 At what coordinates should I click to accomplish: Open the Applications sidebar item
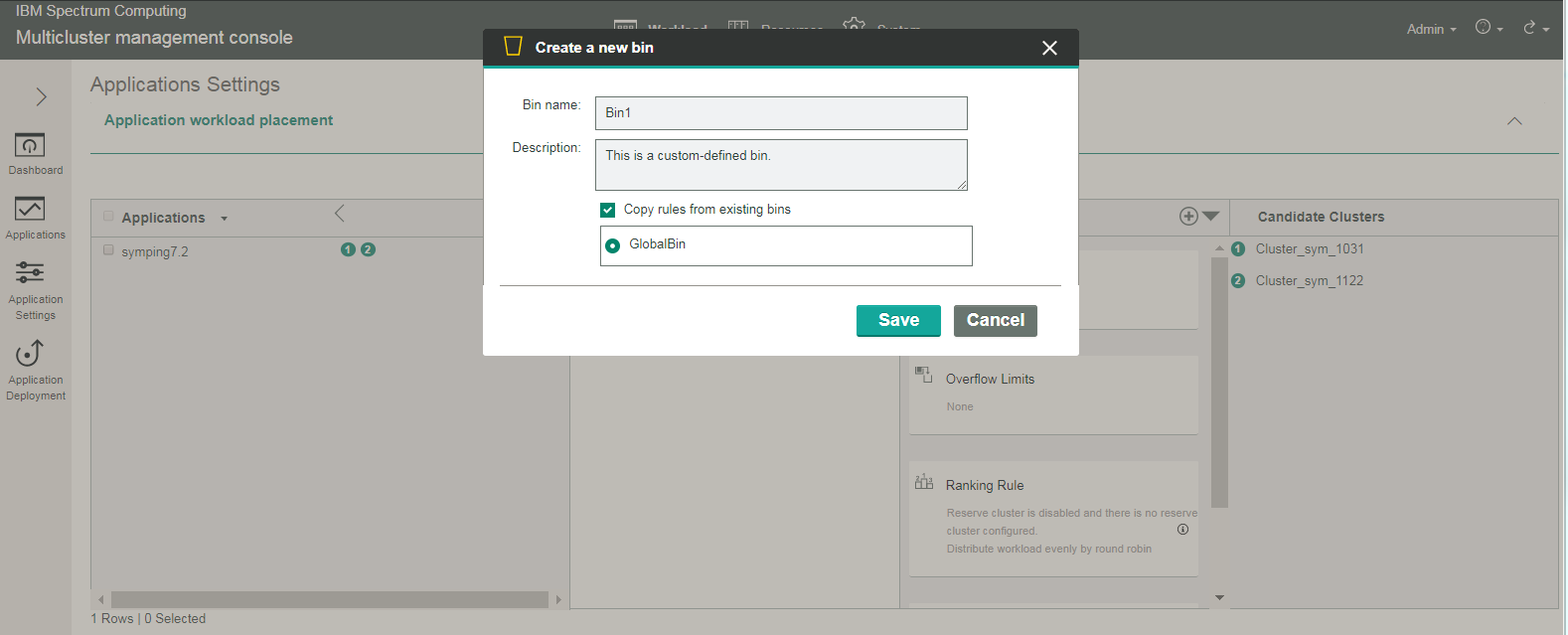(36, 219)
